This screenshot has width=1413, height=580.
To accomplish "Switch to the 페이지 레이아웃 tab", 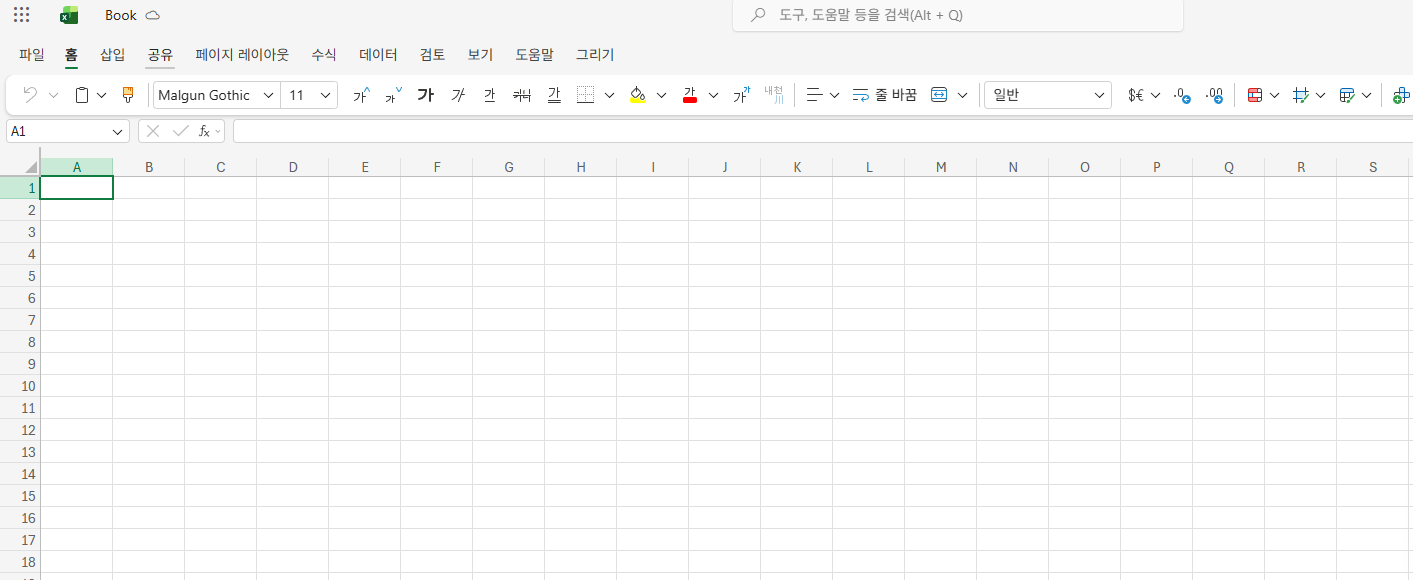I will (x=242, y=55).
